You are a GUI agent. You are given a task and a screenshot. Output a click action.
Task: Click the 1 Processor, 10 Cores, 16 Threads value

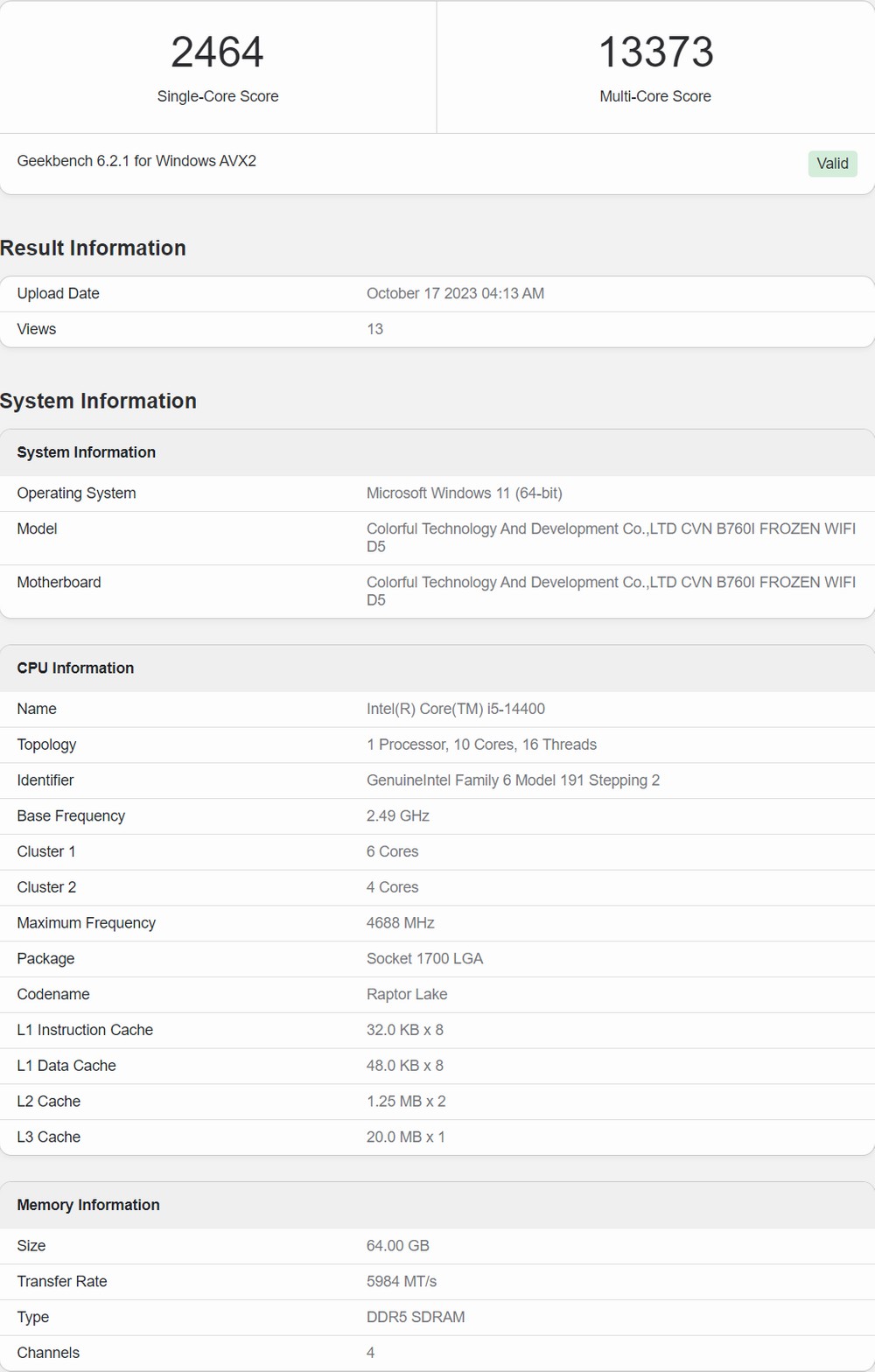(x=481, y=745)
